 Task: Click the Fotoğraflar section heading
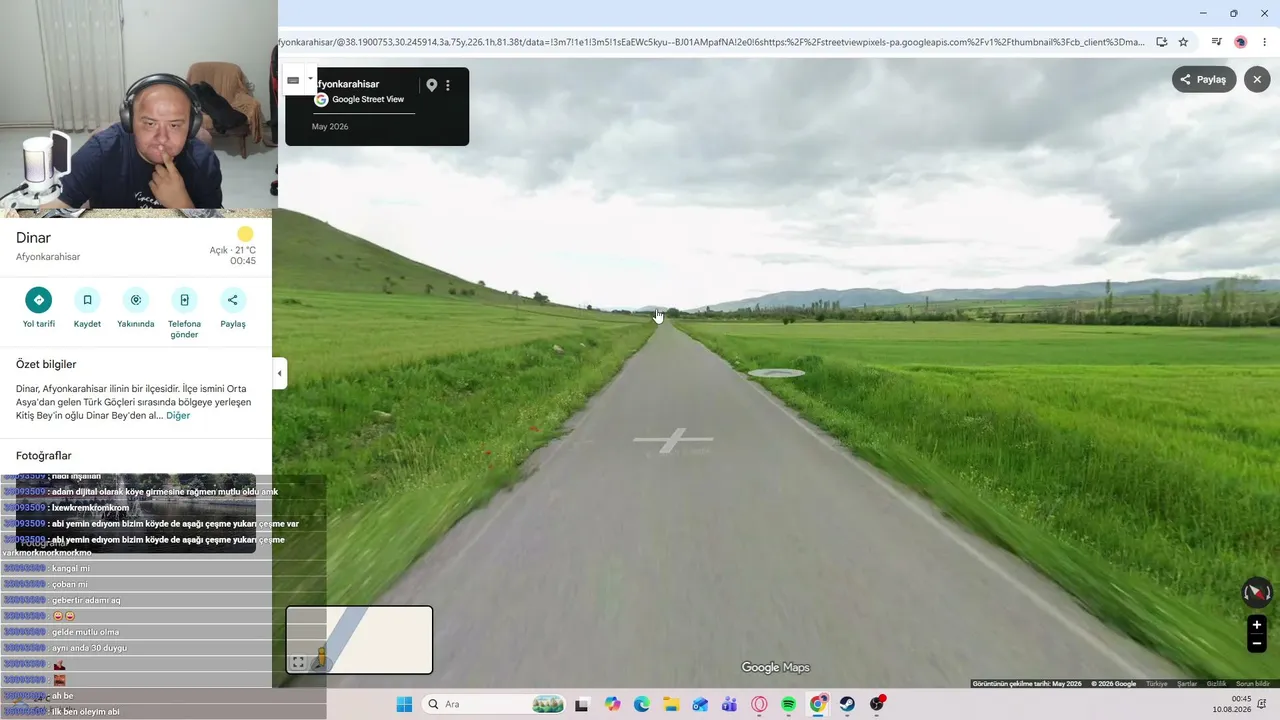(x=44, y=456)
